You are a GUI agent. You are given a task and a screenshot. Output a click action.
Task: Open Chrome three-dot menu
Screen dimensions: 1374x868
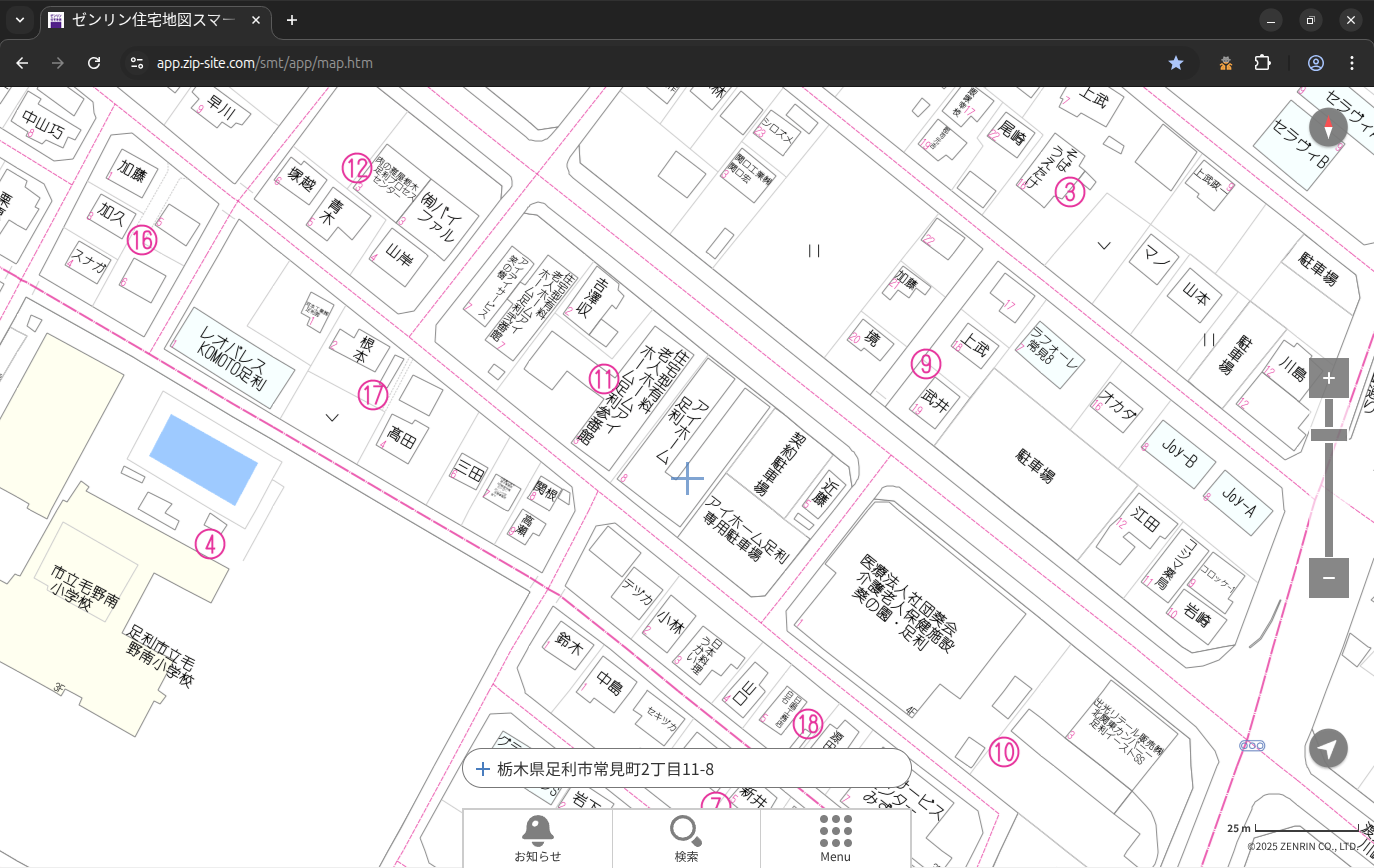coord(1352,63)
